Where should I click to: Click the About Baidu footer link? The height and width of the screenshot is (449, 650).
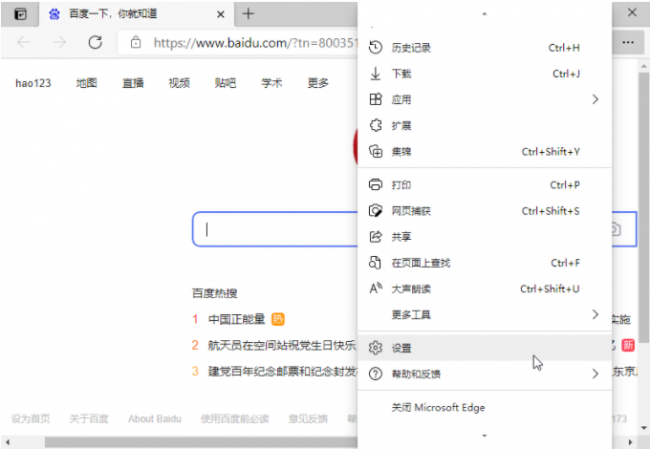155,419
